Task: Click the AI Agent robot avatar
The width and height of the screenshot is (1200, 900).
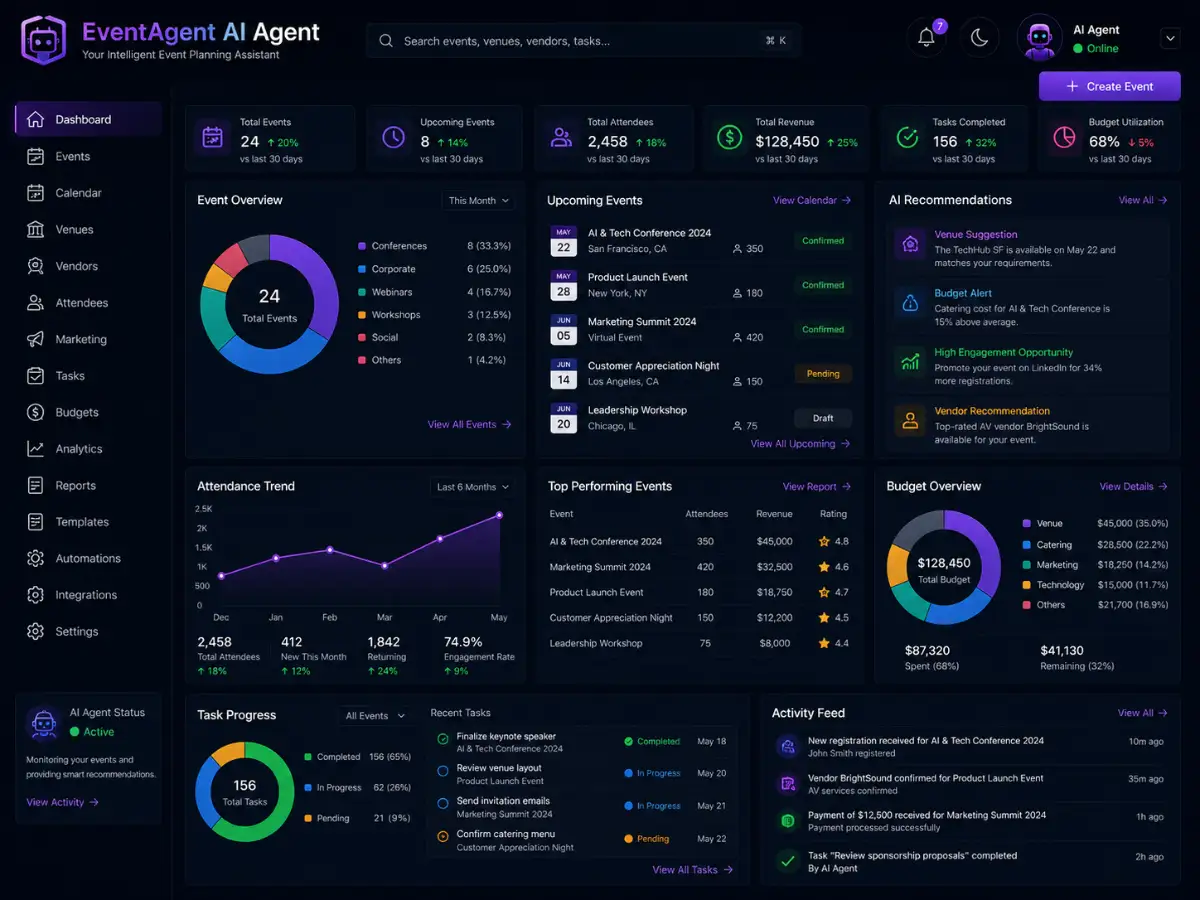Action: pos(1040,38)
